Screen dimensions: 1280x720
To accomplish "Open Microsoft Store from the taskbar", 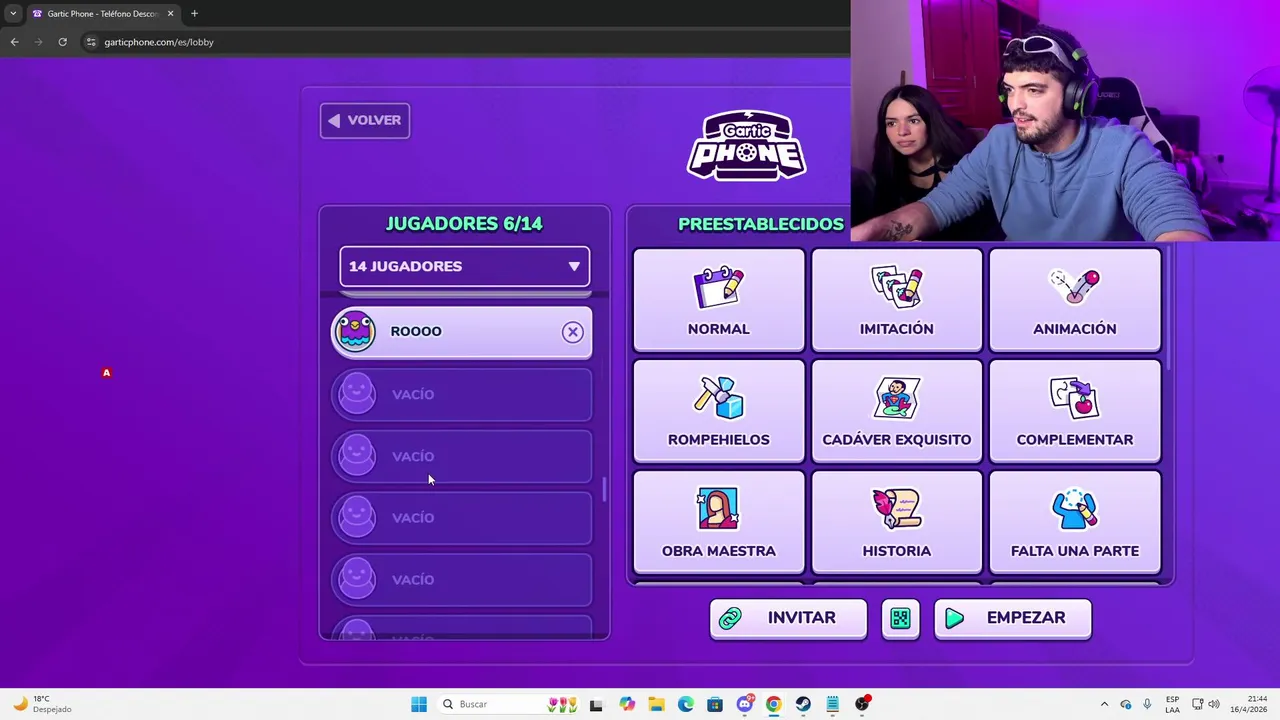I will point(714,704).
